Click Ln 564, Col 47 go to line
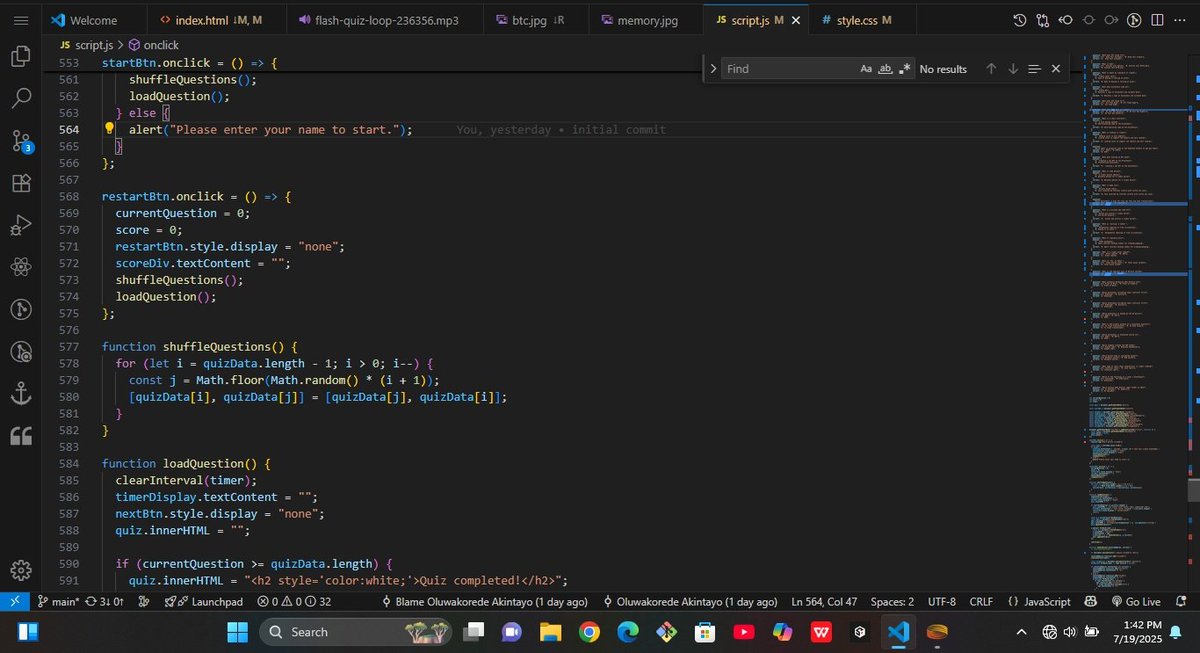Screen dimensions: 1200x653 824,602
